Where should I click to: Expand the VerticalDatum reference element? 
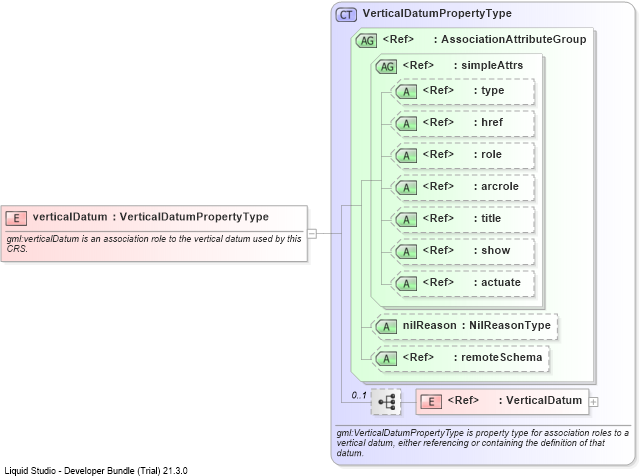pyautogui.click(x=593, y=402)
